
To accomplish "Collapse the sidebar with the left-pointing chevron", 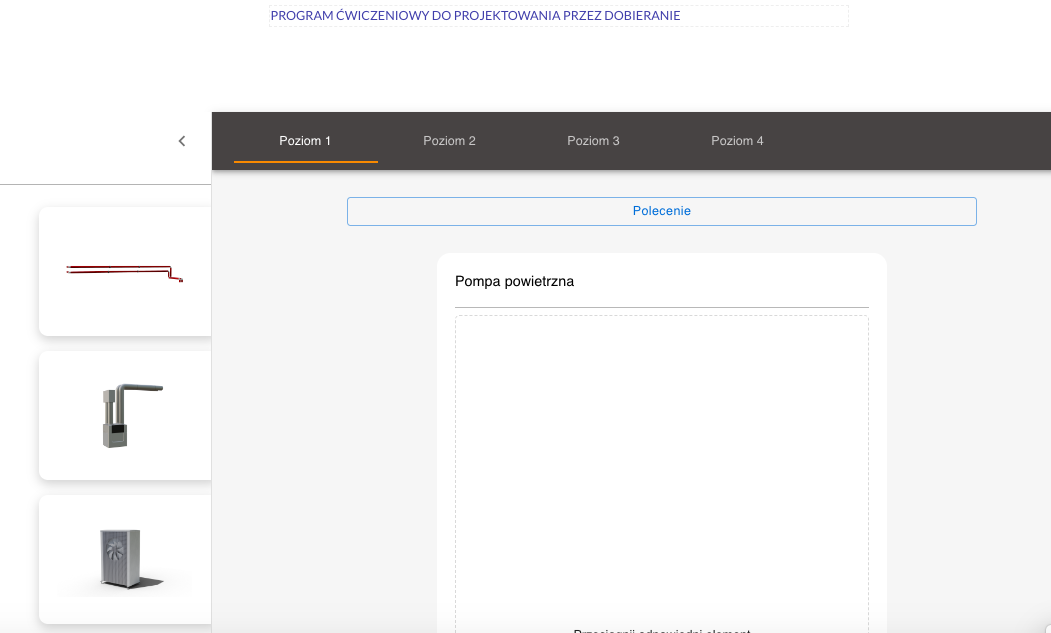I will pyautogui.click(x=181, y=141).
